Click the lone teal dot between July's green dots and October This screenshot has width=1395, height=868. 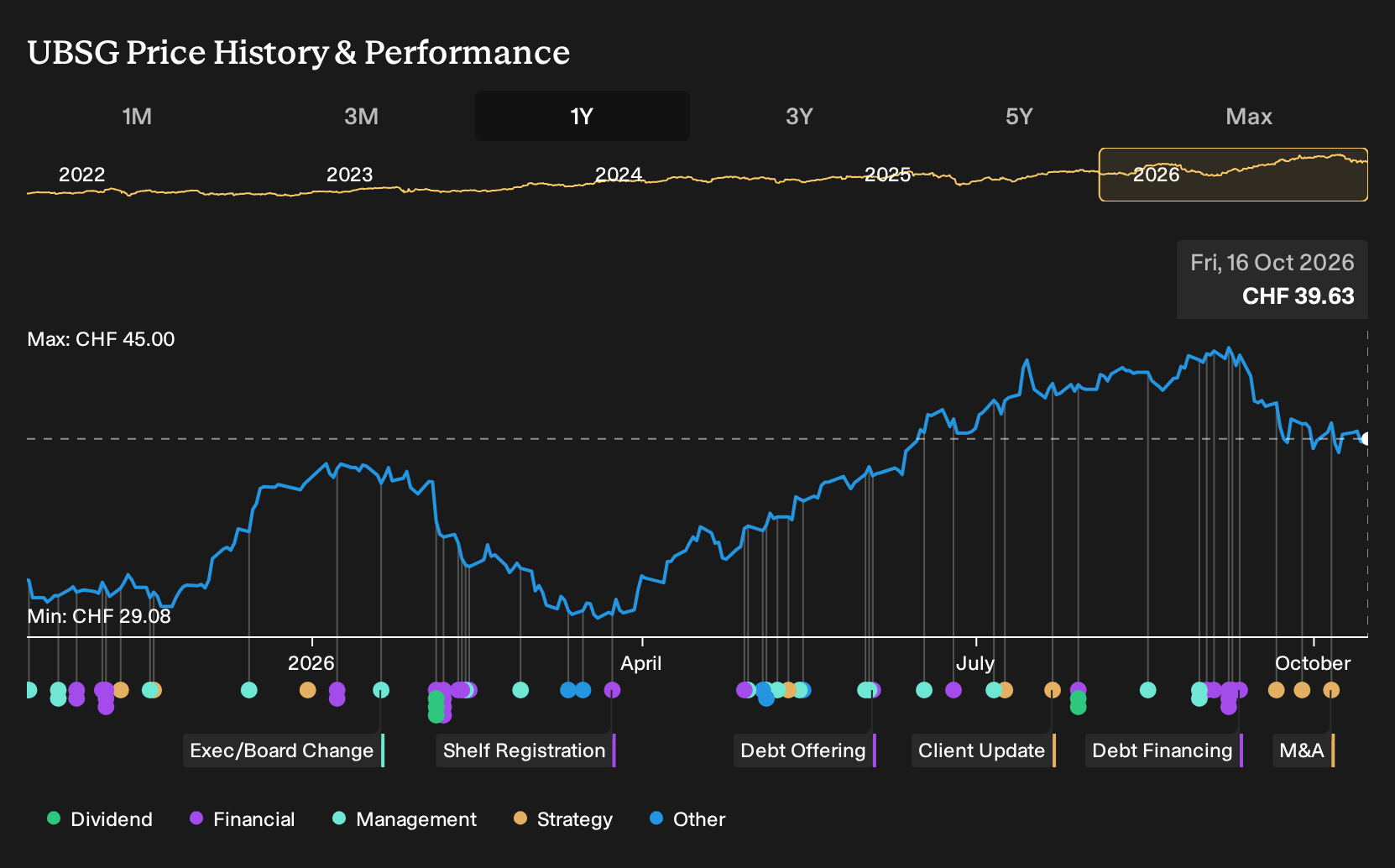1148,690
